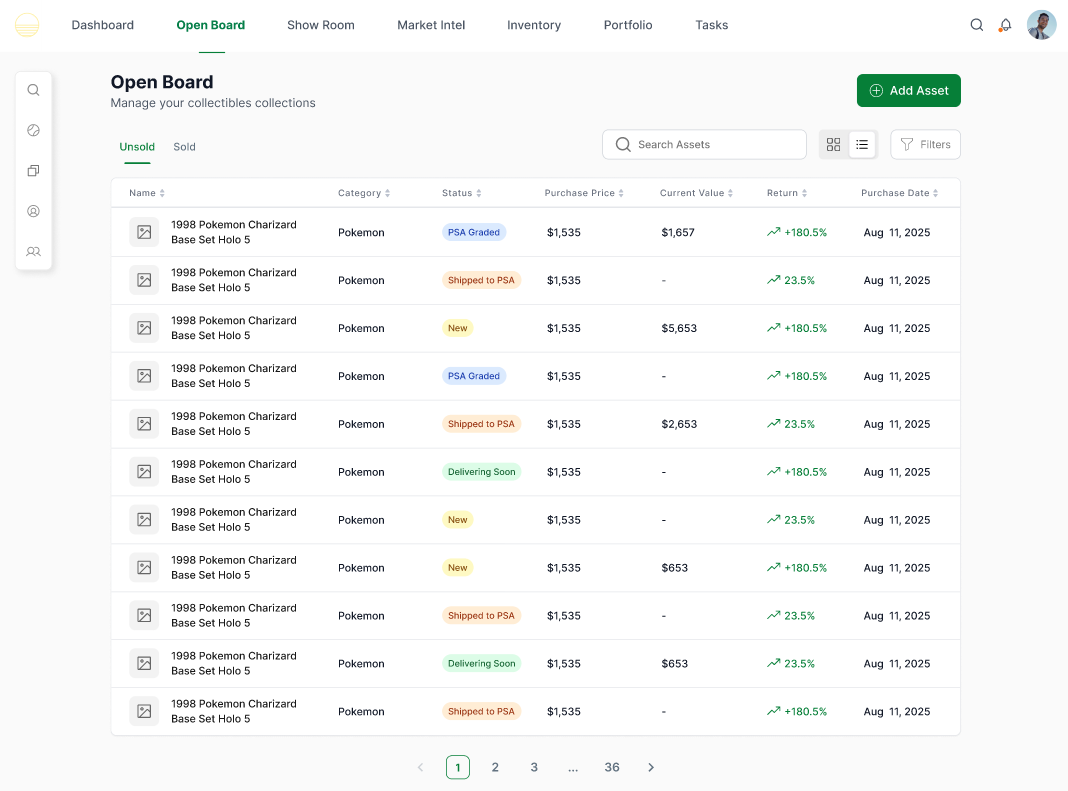Sort by Current Value column
1068x791 pixels.
[696, 193]
